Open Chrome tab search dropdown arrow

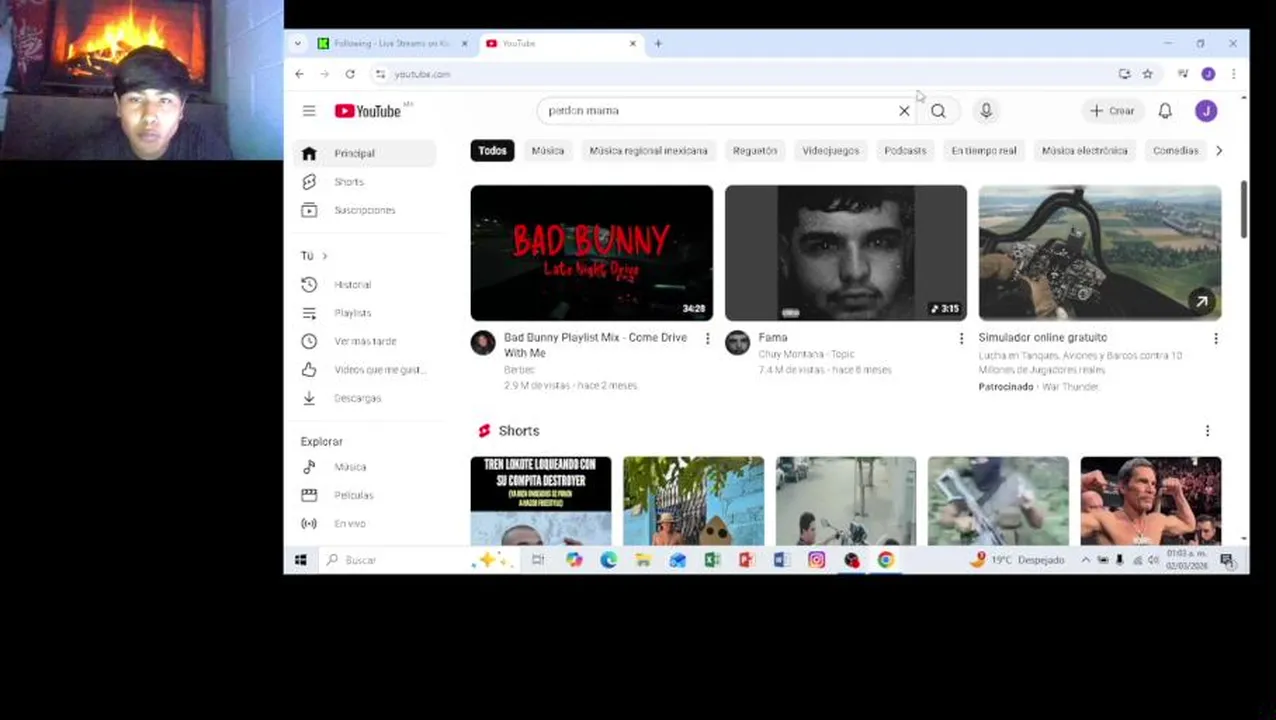point(298,44)
